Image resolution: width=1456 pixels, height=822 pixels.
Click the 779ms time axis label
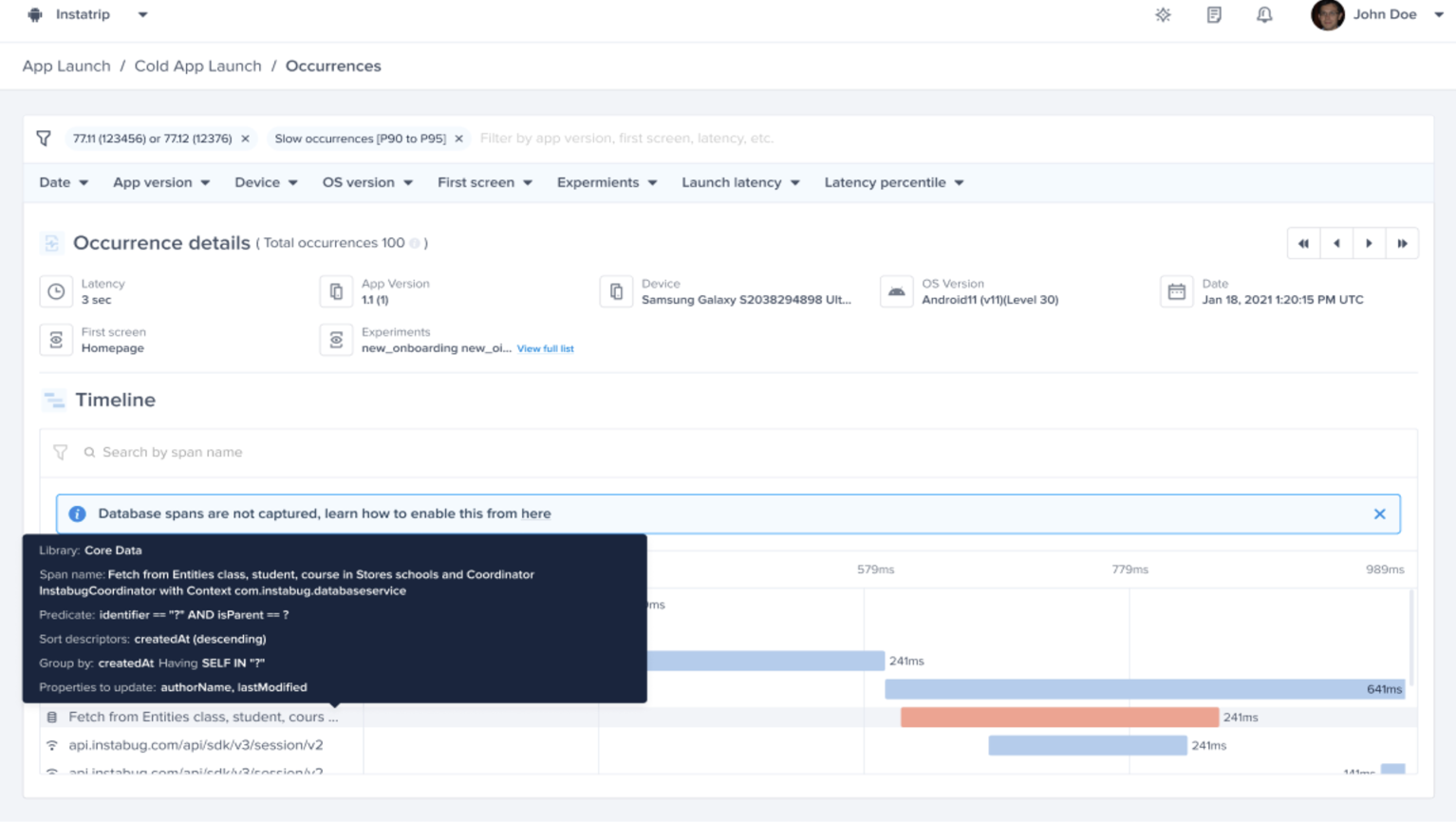pos(1129,570)
